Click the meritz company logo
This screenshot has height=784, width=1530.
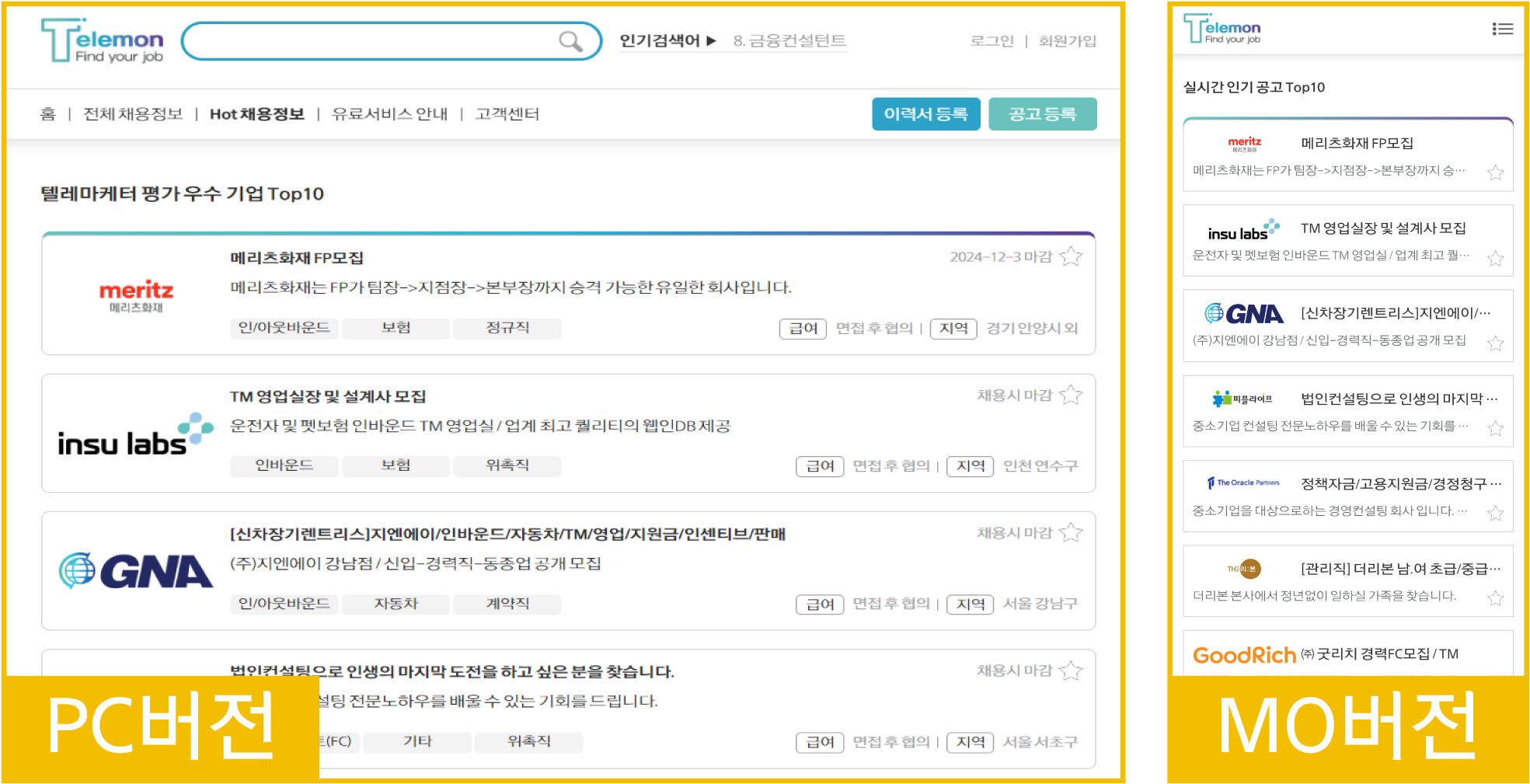136,294
